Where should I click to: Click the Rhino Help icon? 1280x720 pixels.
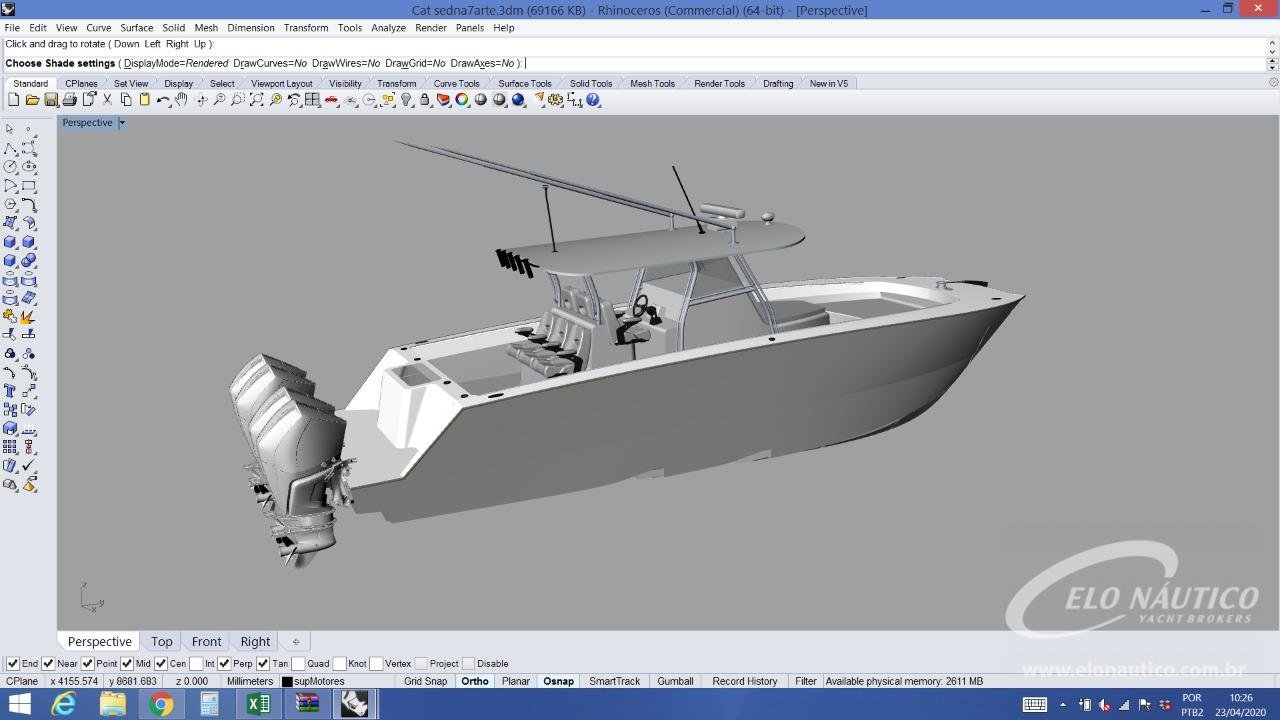click(x=593, y=100)
